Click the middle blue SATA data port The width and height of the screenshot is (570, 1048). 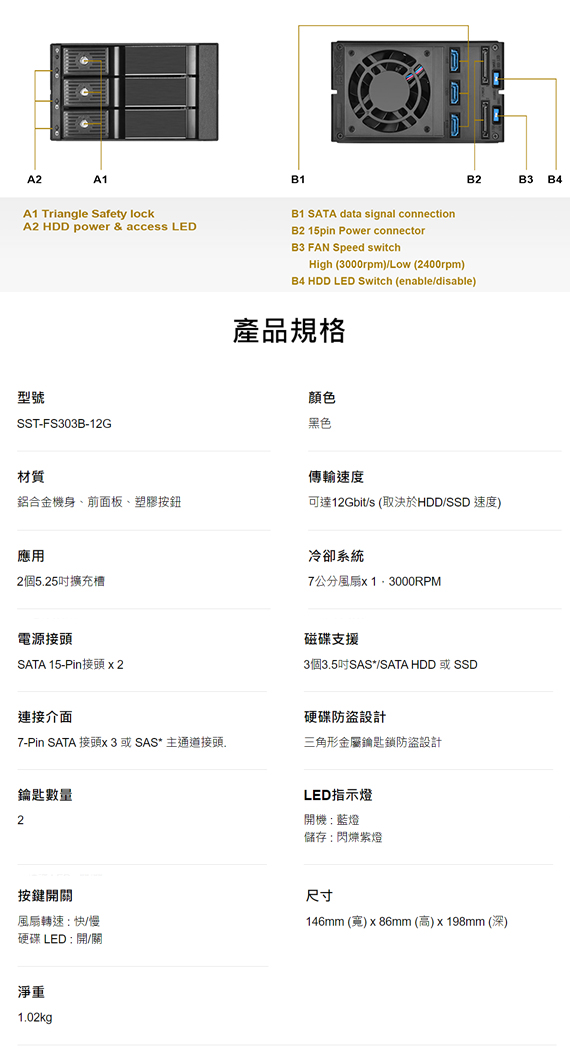(x=456, y=92)
